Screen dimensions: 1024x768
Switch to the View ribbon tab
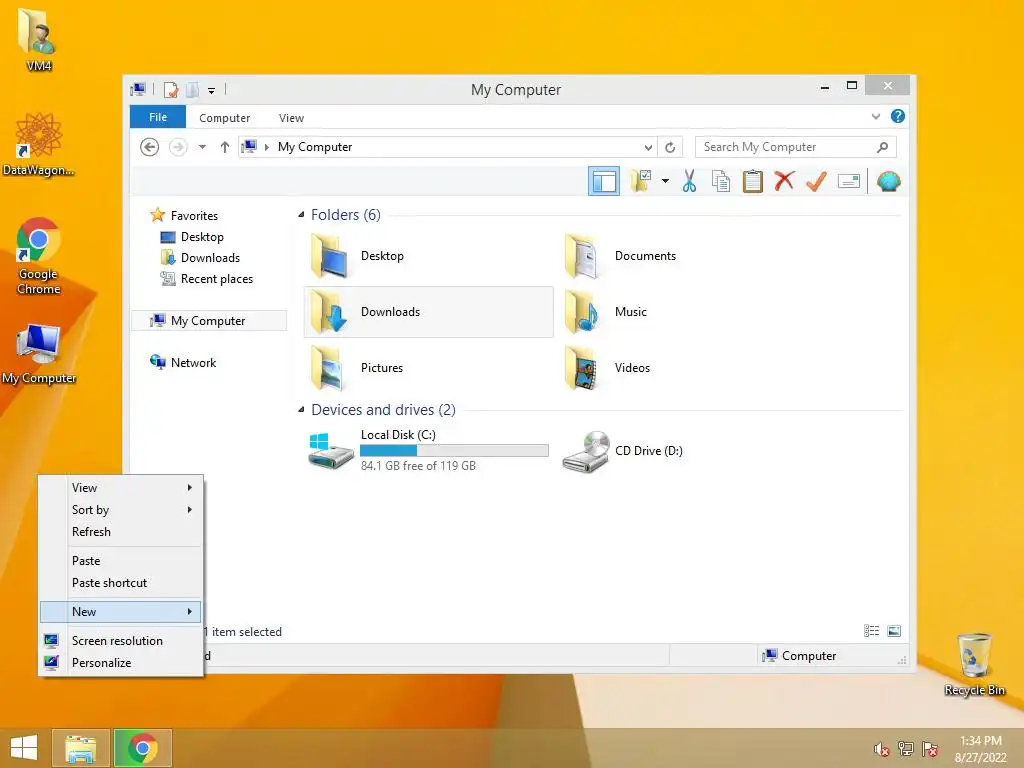(291, 118)
